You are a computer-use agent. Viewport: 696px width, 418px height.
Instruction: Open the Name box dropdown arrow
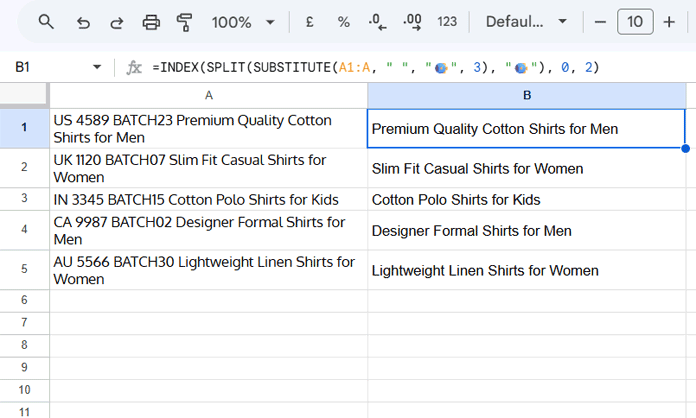coord(97,67)
